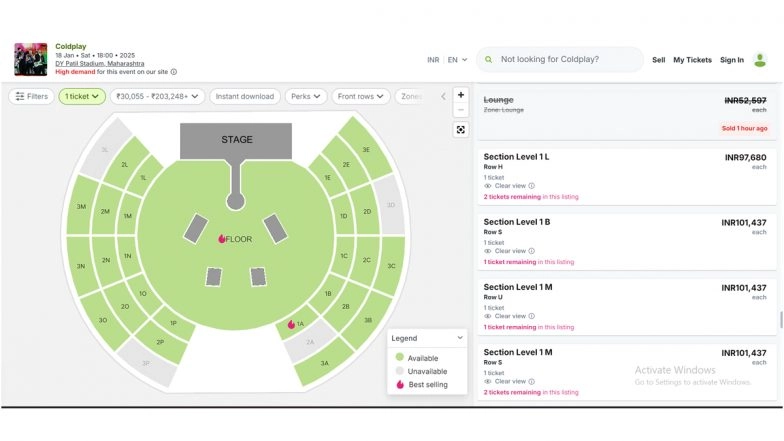Toggle the Zones filter chip
This screenshot has height=441, width=784.
410,96
